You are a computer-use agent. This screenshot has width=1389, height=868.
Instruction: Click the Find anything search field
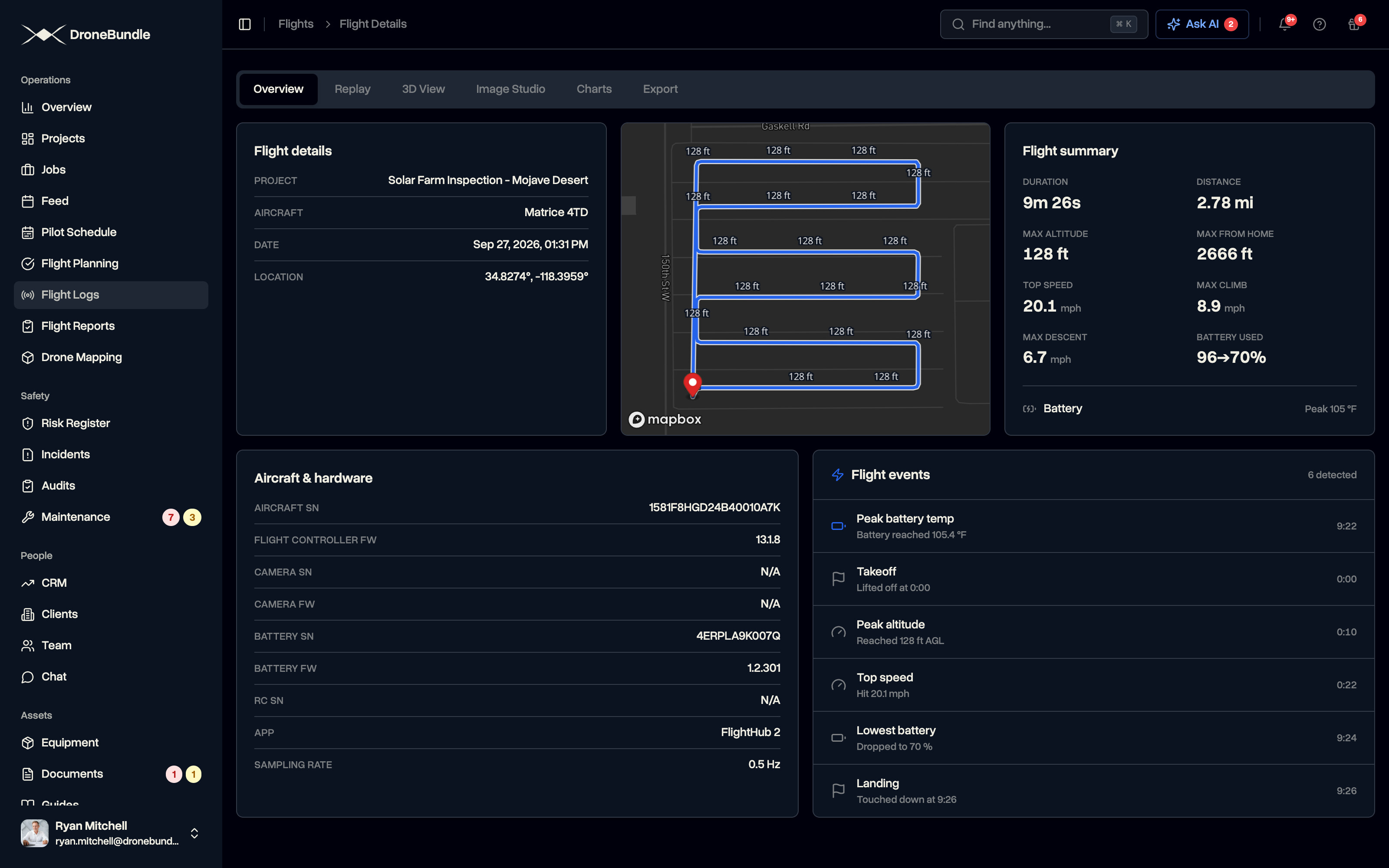coord(1043,24)
